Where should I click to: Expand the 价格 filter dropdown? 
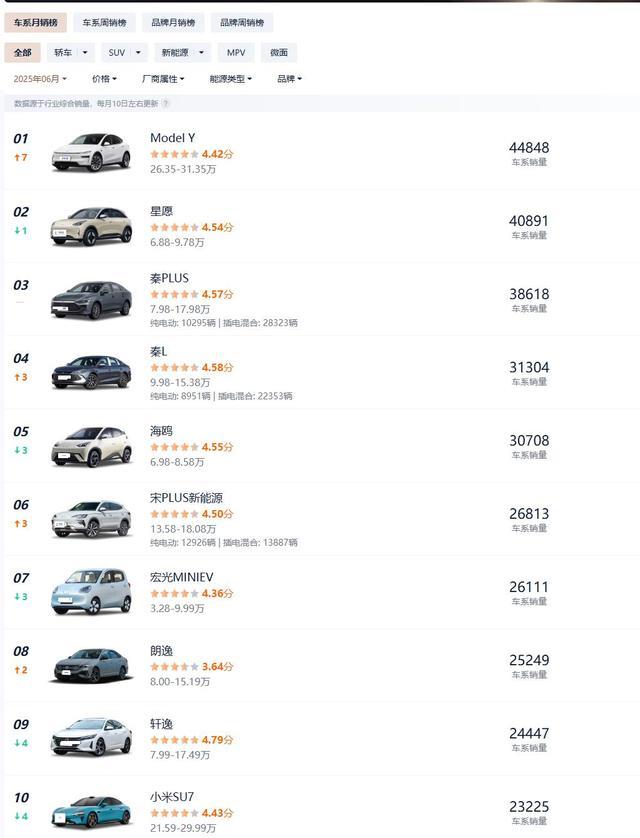click(x=104, y=79)
